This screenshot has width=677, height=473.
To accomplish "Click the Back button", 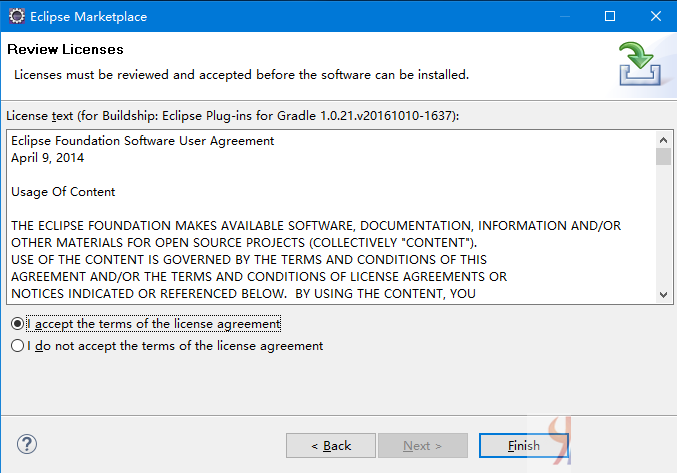I will coord(331,445).
